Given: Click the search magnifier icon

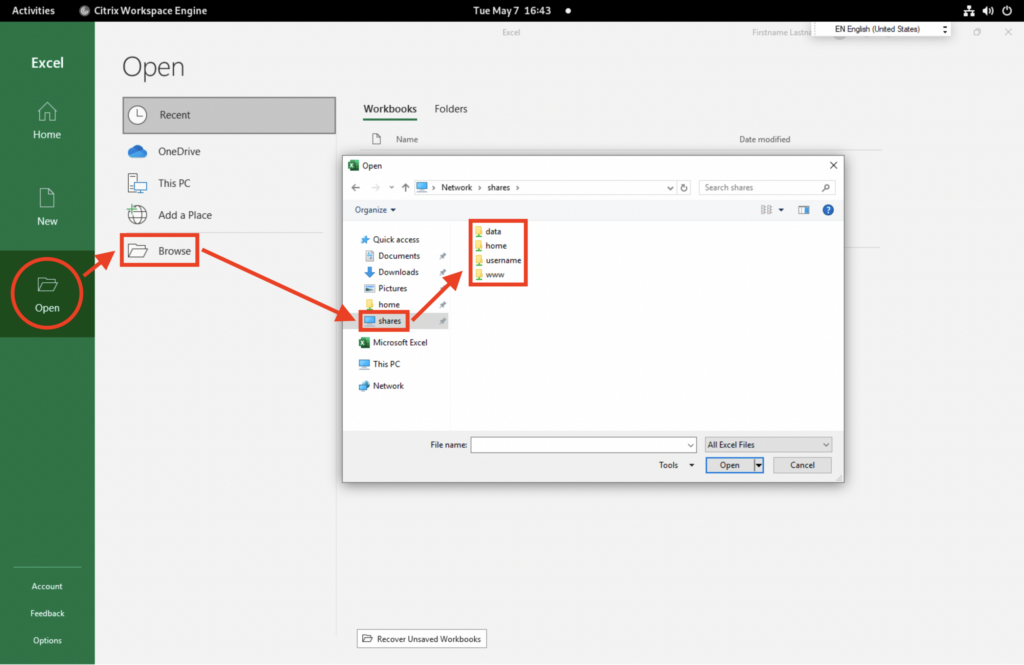Looking at the screenshot, I should (826, 187).
